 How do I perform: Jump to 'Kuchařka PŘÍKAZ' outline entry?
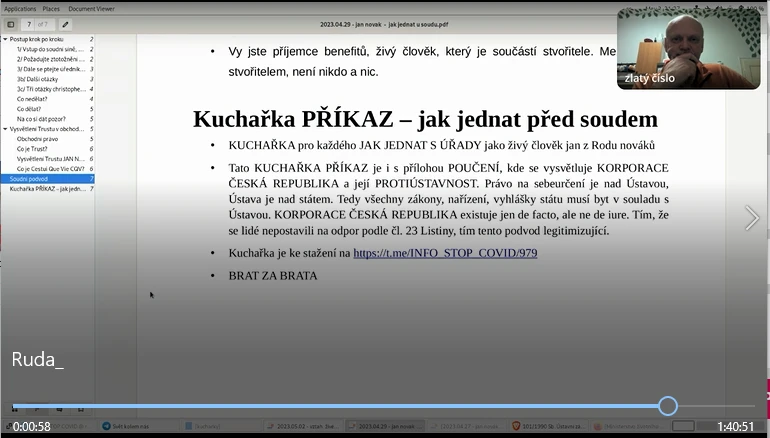(x=47, y=189)
